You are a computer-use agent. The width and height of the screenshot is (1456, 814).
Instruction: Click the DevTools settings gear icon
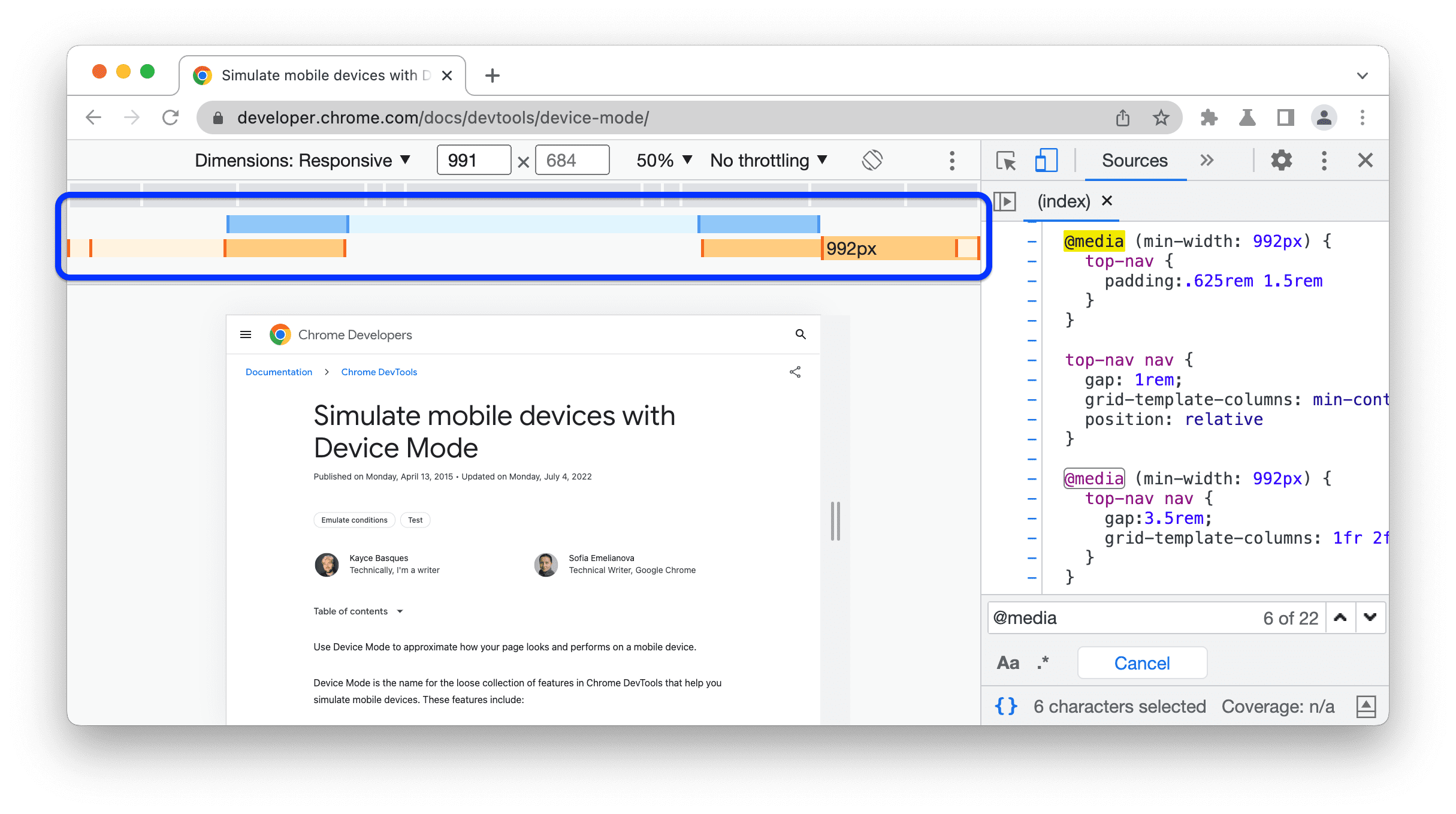coord(1281,161)
